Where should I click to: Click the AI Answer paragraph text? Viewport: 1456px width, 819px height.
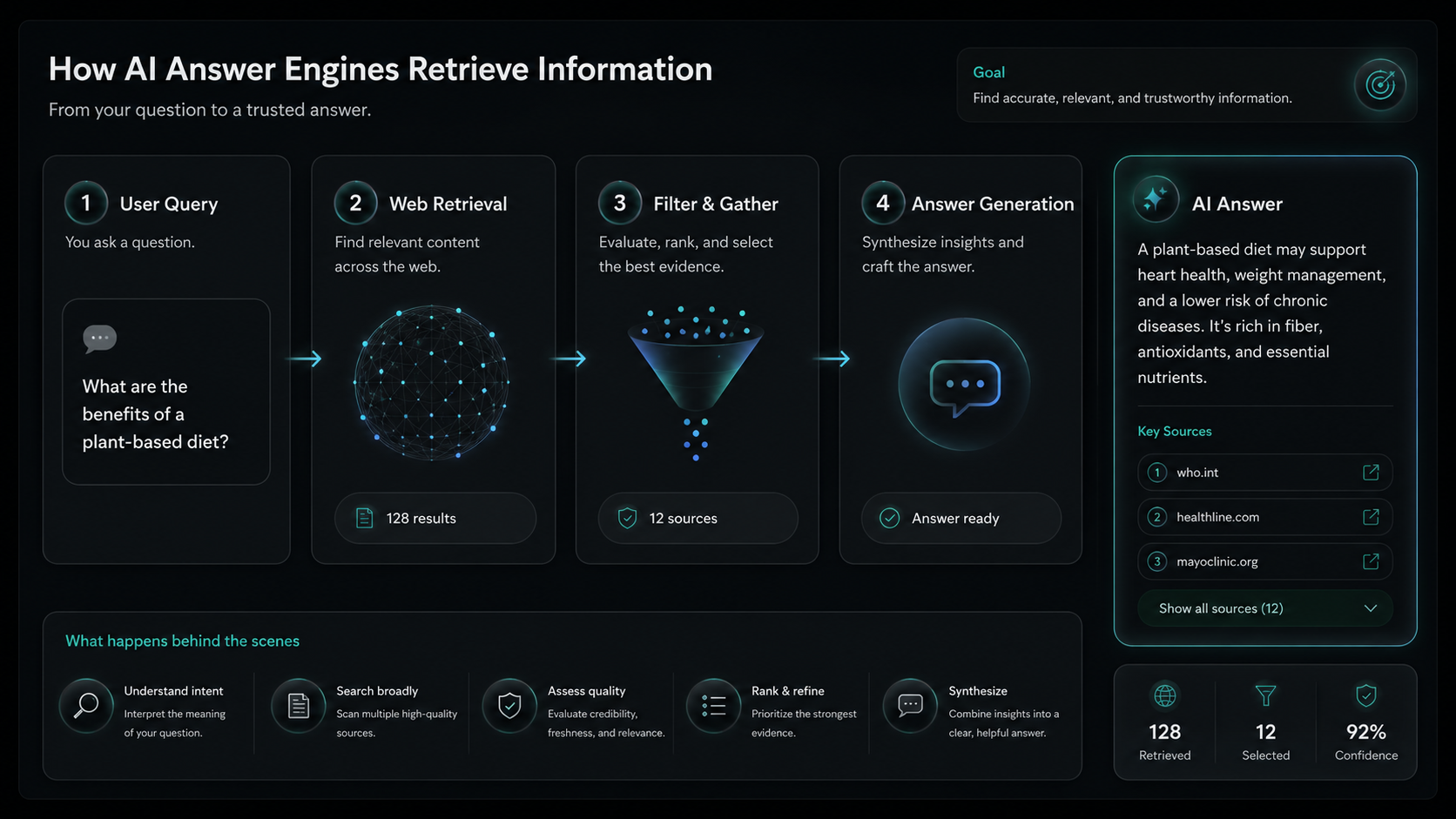tap(1262, 313)
